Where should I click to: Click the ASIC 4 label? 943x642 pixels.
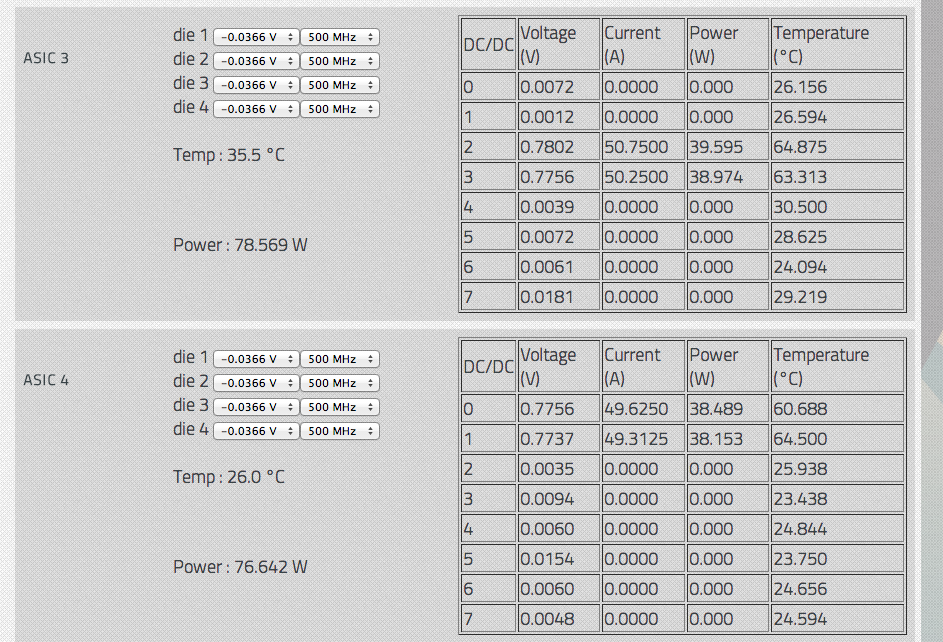coord(46,381)
